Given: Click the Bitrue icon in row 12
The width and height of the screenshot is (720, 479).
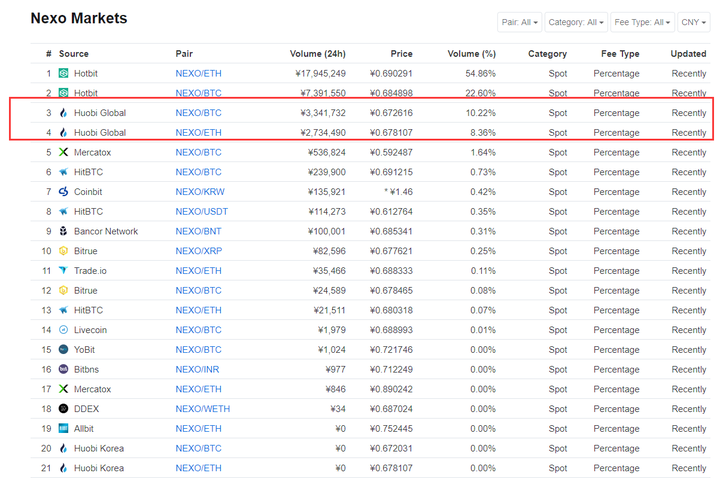Looking at the screenshot, I should point(63,290).
